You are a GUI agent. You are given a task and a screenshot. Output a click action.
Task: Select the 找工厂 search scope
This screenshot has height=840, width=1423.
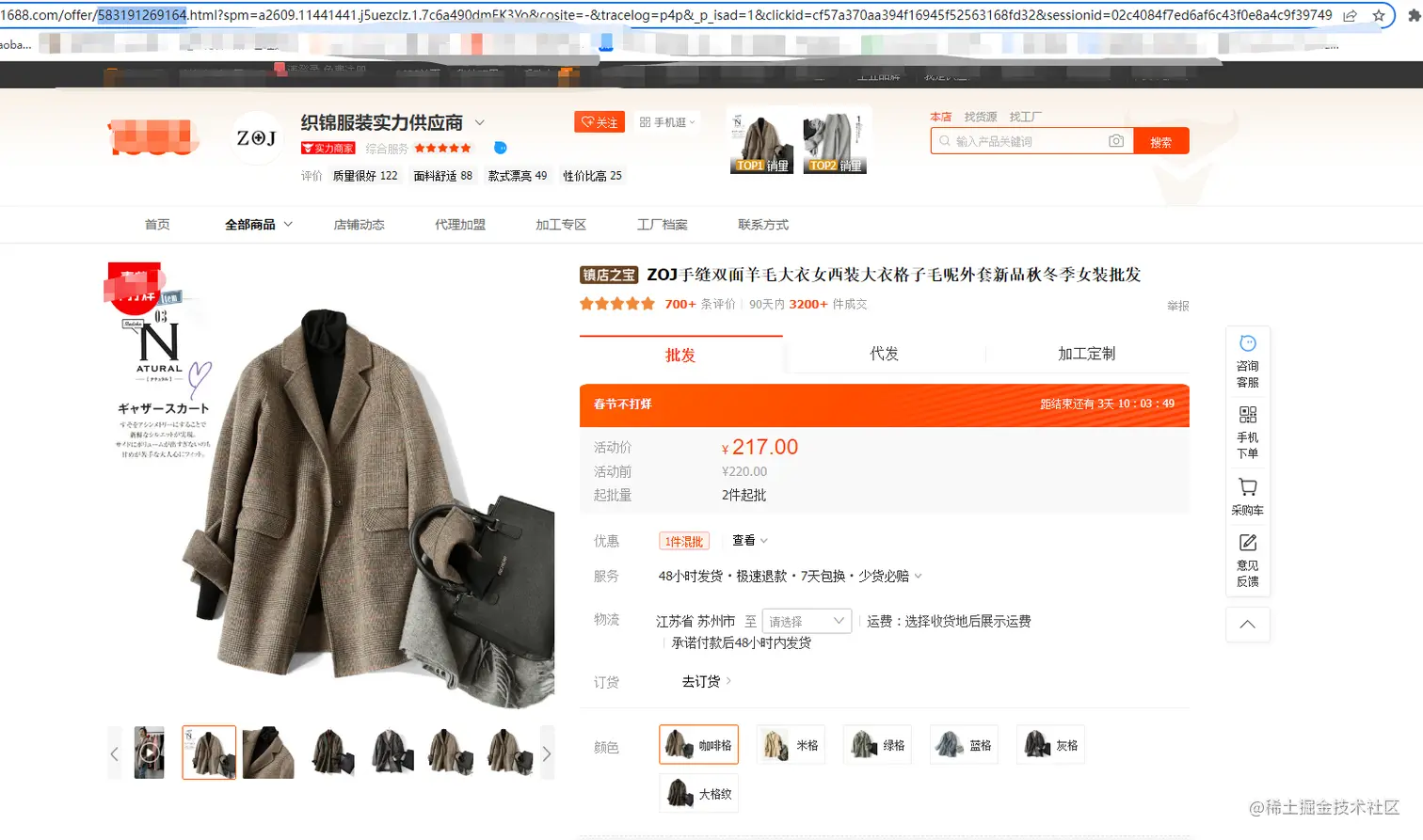[1026, 117]
